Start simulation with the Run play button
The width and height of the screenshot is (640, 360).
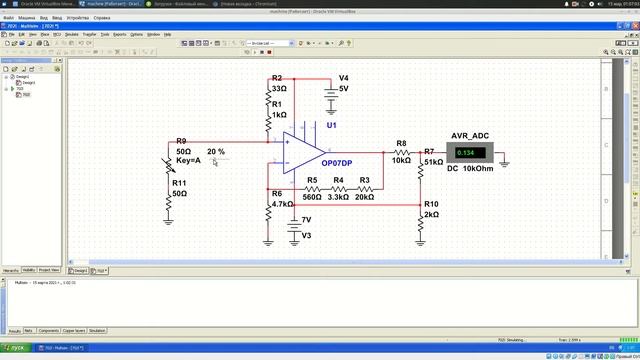click(255, 52)
